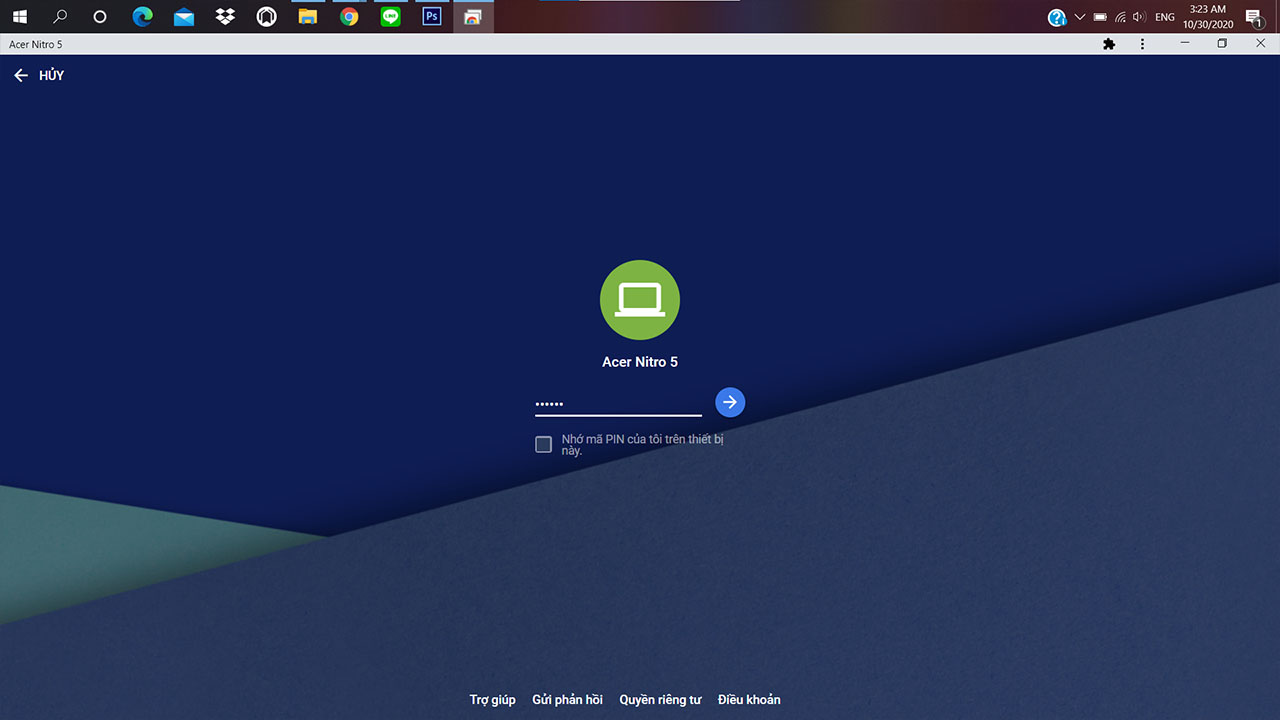Open LINE app from taskbar
This screenshot has width=1280, height=720.
[x=391, y=17]
